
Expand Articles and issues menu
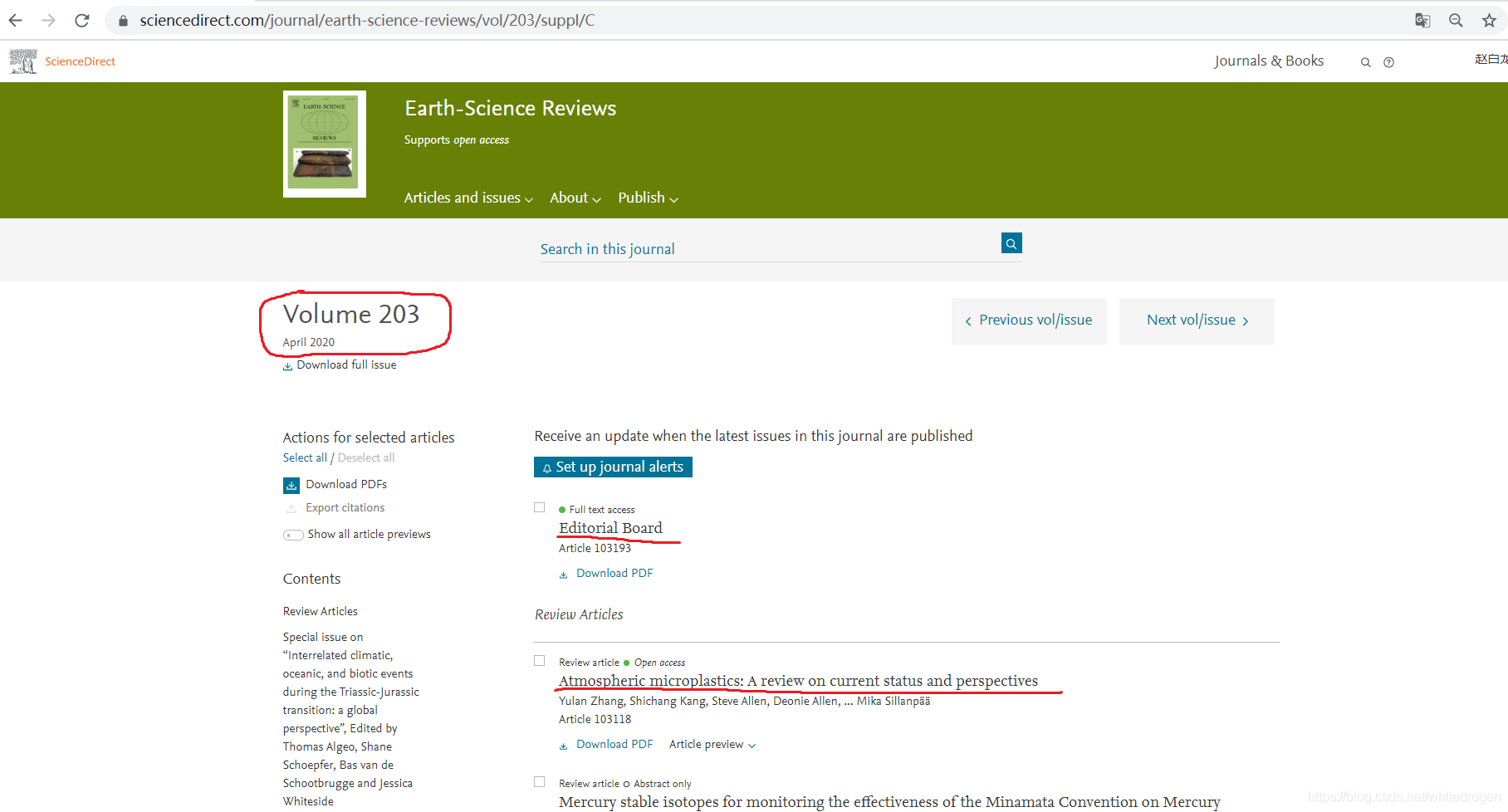[468, 198]
